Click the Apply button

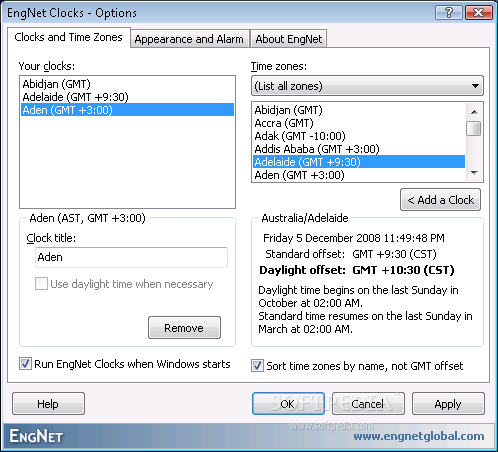(x=448, y=404)
